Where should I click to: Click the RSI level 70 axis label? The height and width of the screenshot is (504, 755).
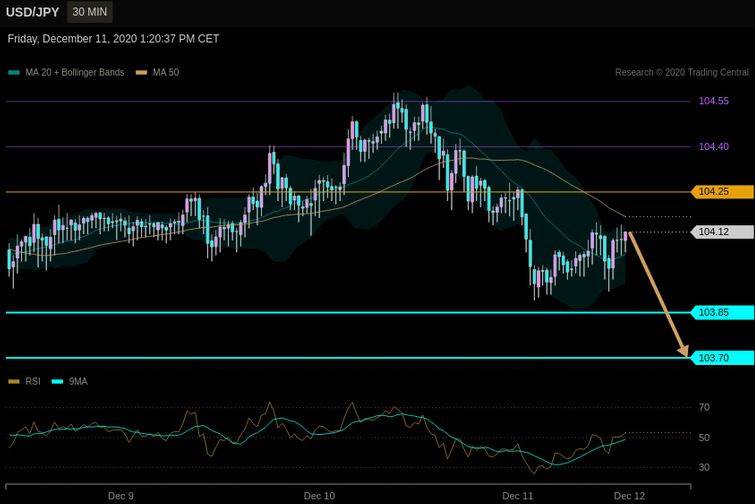tap(704, 408)
